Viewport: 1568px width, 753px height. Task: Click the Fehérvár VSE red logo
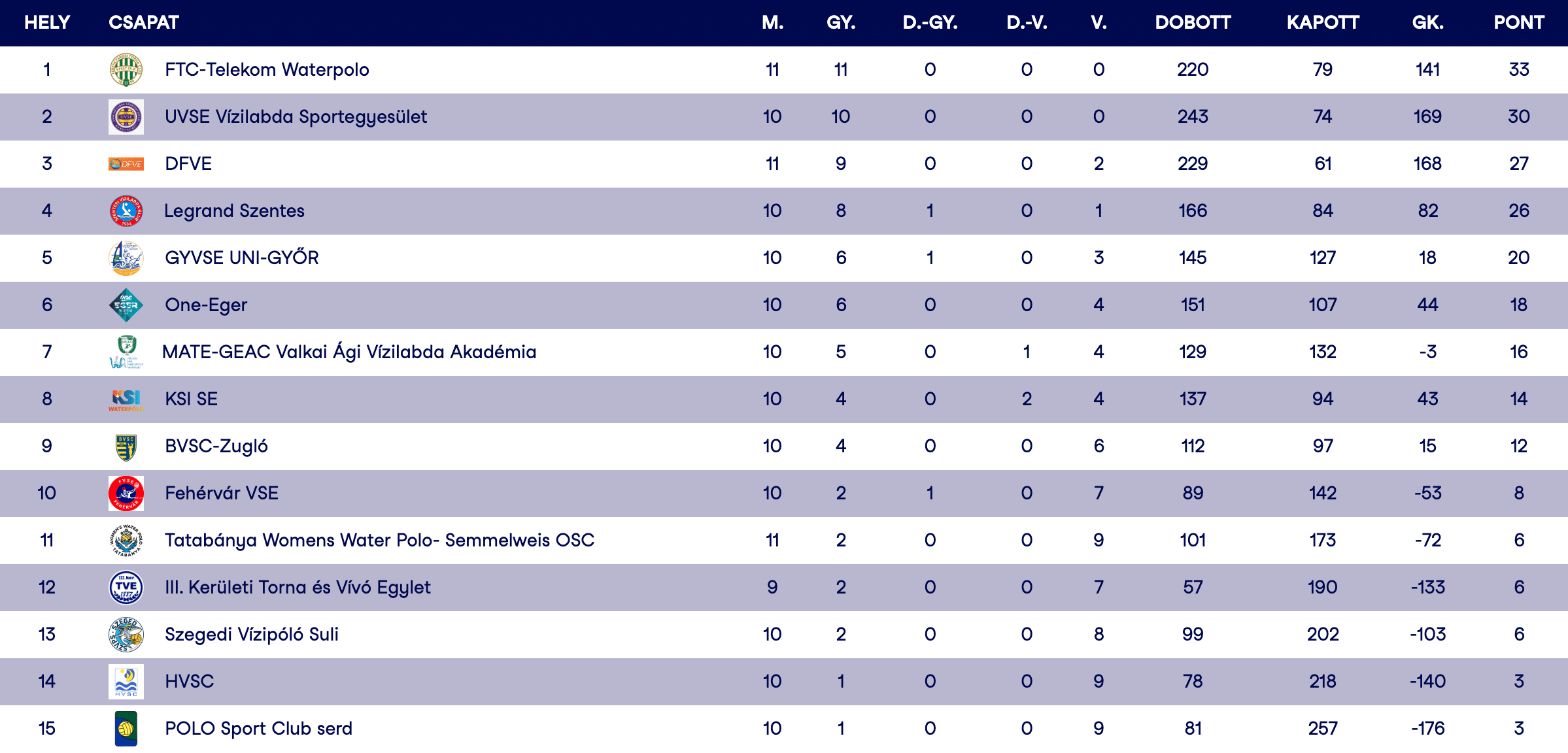pos(126,494)
